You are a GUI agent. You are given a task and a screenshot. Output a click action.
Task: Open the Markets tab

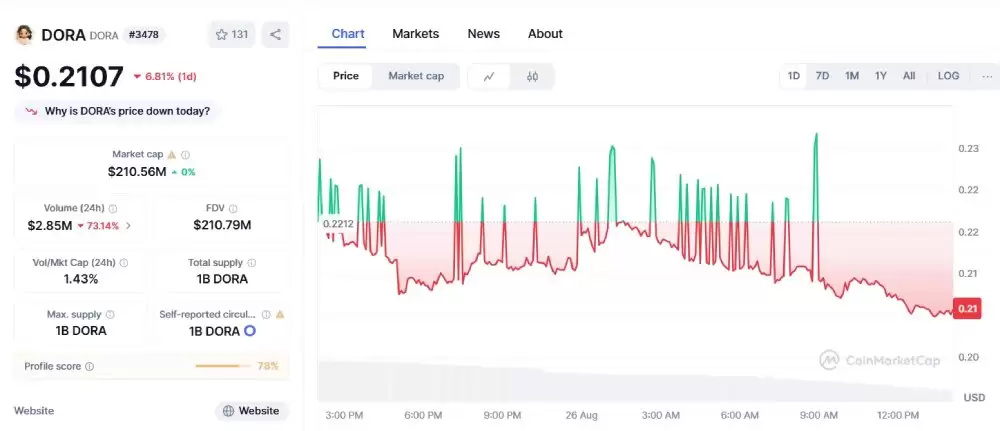pos(415,34)
